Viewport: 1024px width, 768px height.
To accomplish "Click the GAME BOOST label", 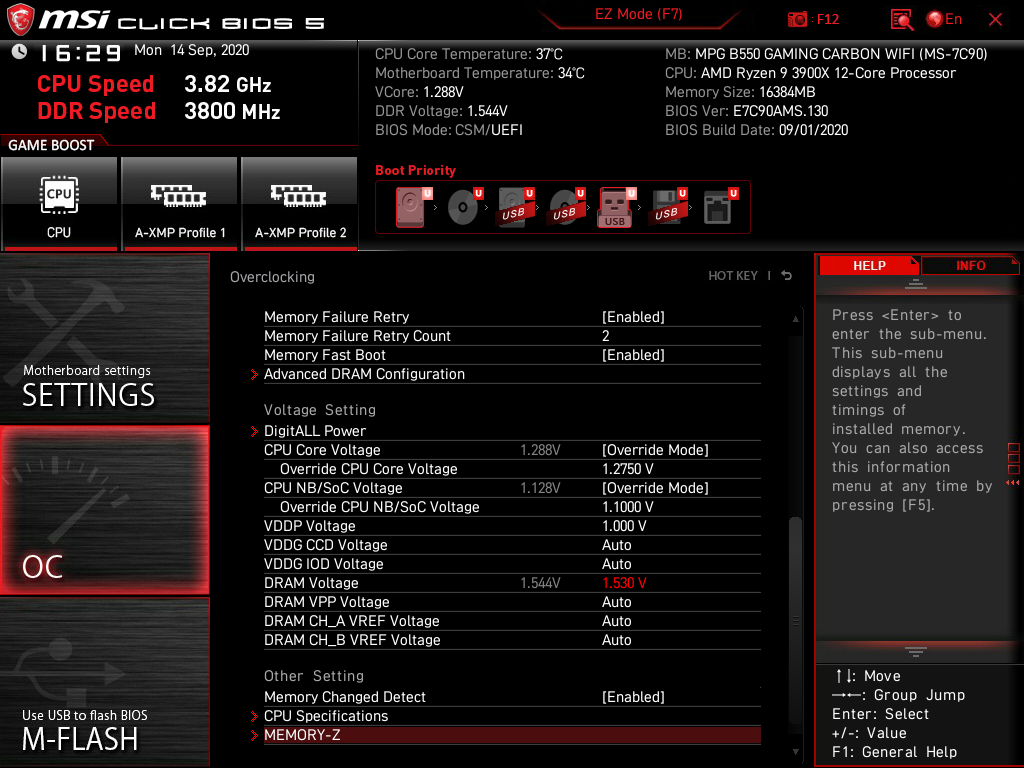I will click(x=51, y=145).
